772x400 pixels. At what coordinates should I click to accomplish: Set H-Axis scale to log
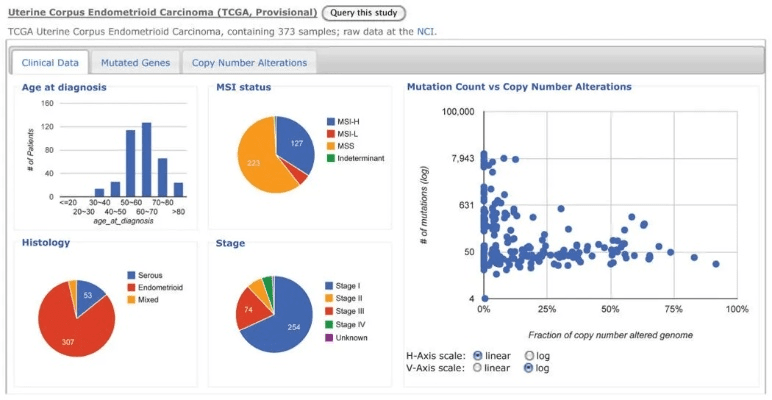tap(530, 355)
